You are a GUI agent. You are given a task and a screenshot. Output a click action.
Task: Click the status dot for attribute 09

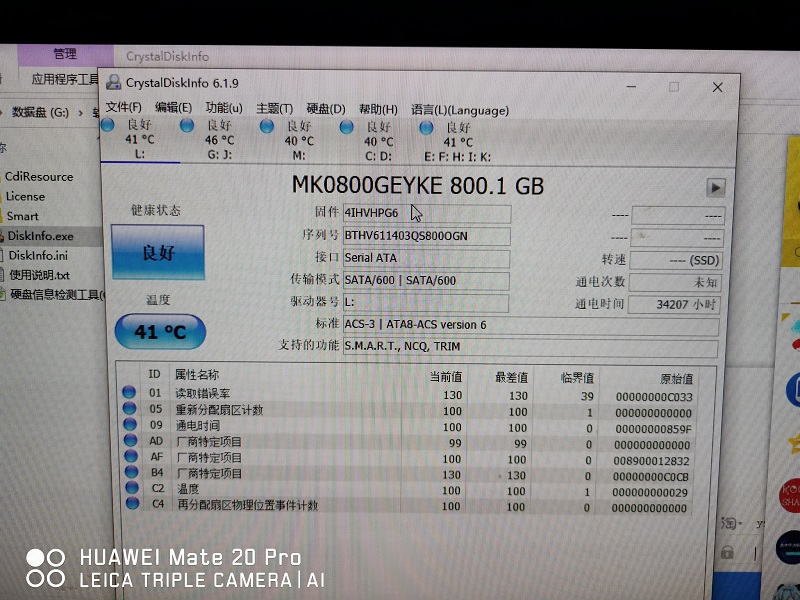[130, 424]
